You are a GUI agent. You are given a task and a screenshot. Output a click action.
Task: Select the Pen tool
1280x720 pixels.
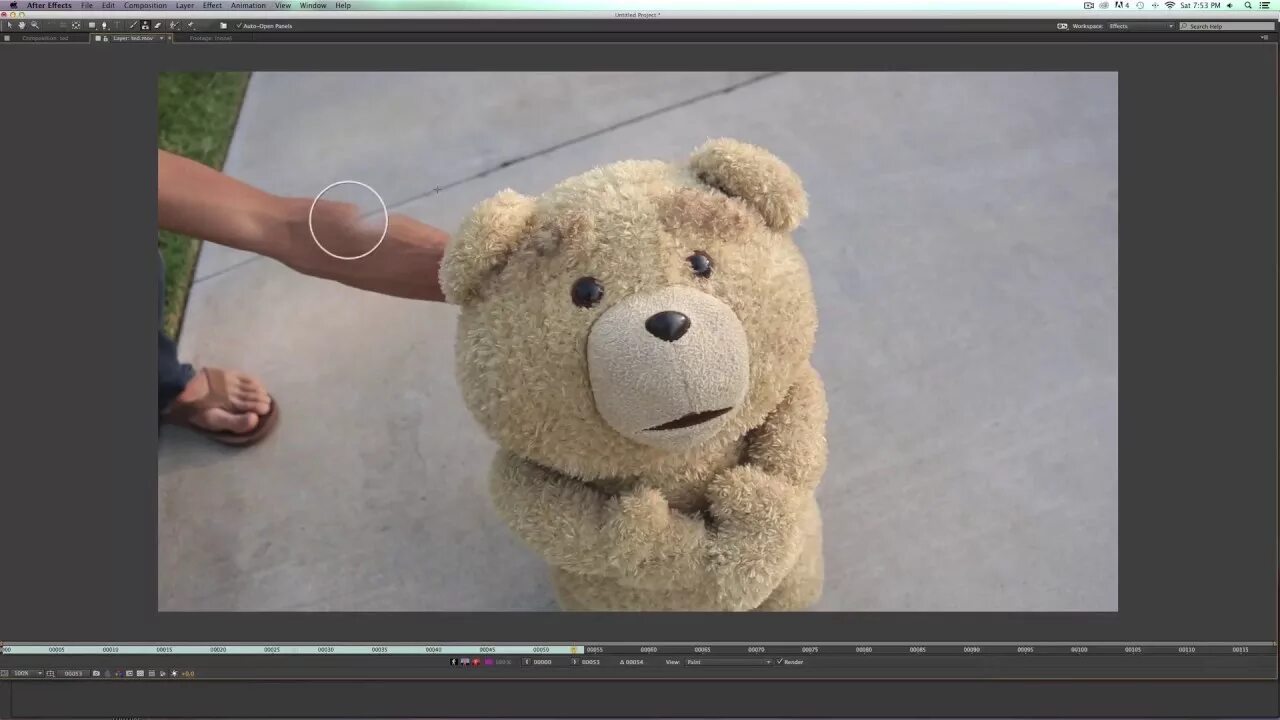[x=105, y=25]
